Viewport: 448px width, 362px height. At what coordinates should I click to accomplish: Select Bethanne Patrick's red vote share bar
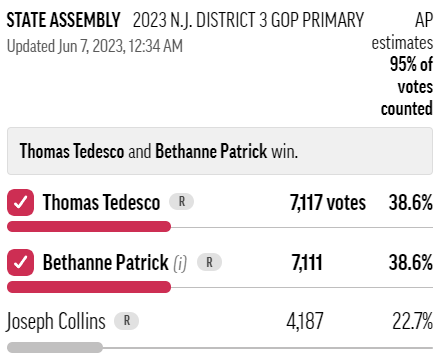89,287
